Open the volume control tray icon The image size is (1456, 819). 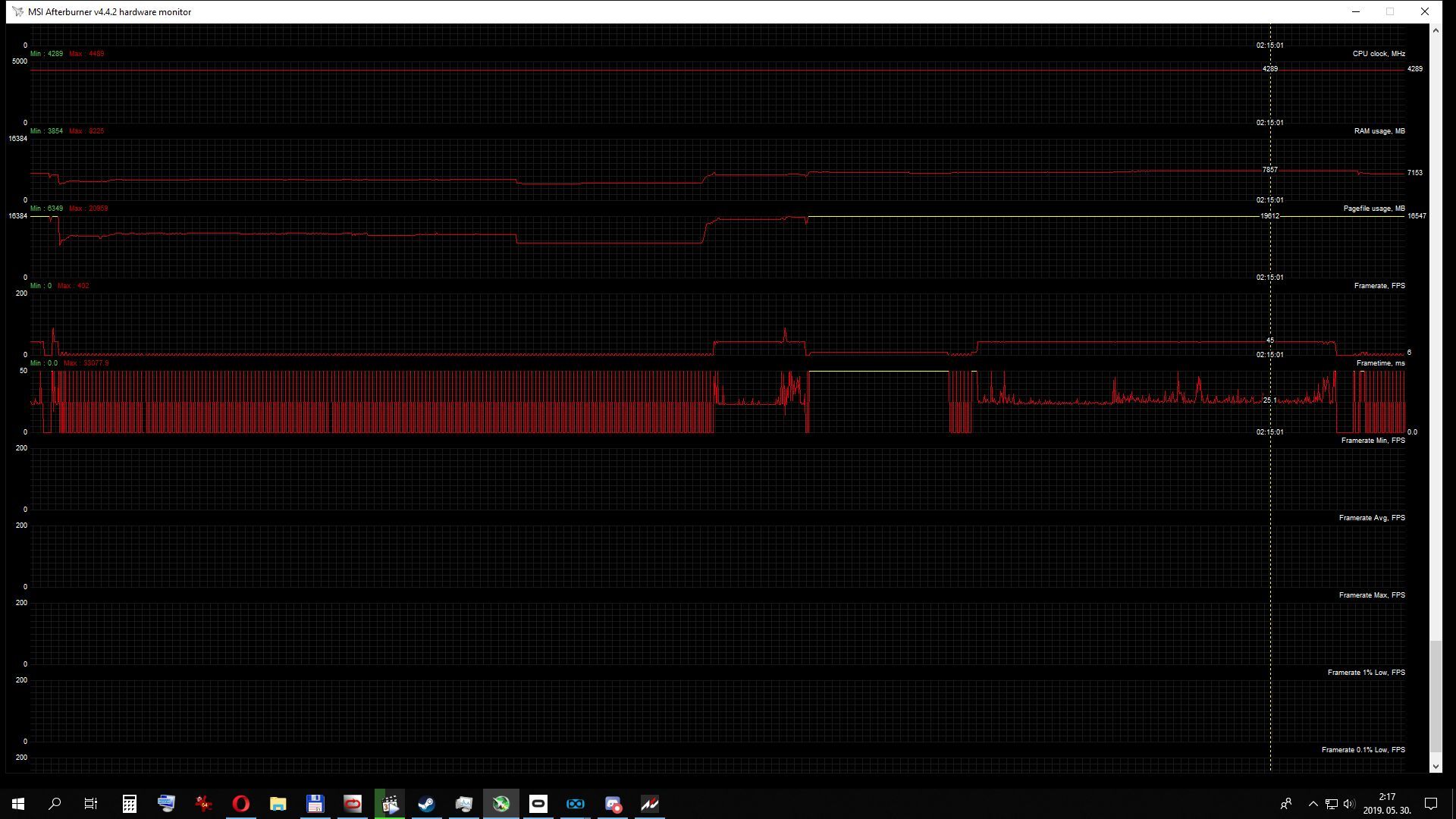click(x=1348, y=804)
